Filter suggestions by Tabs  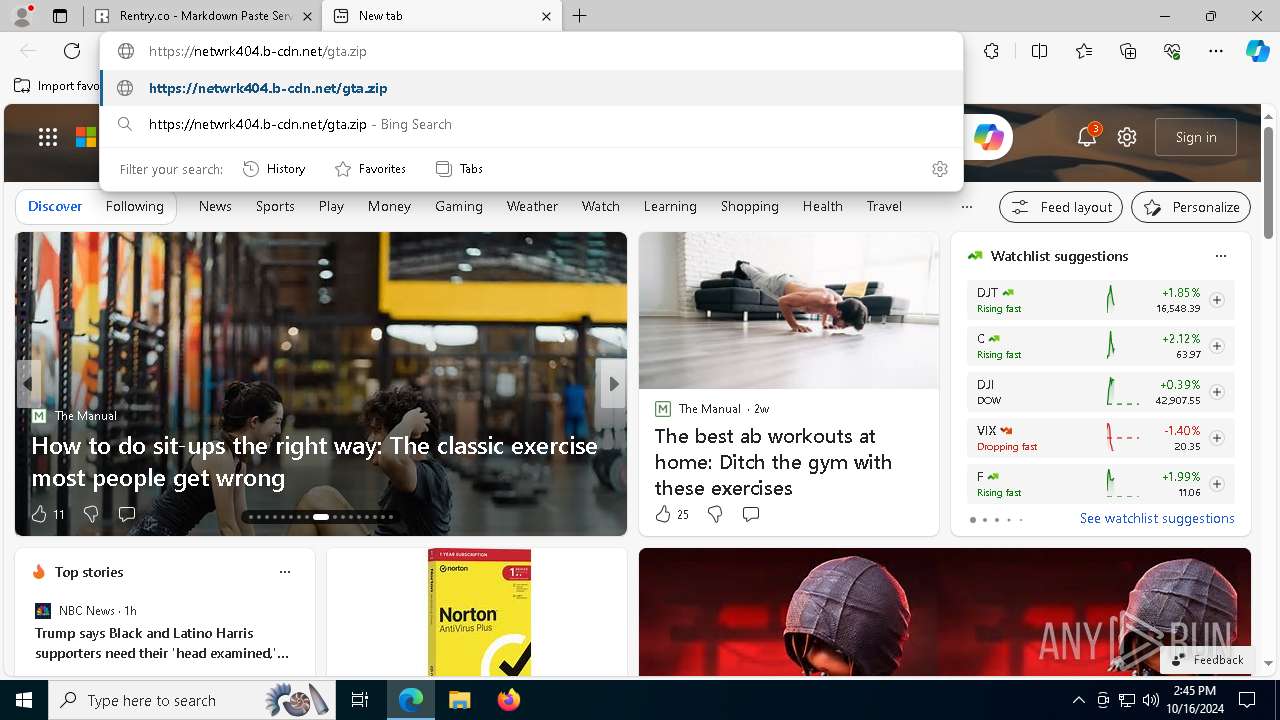(459, 169)
